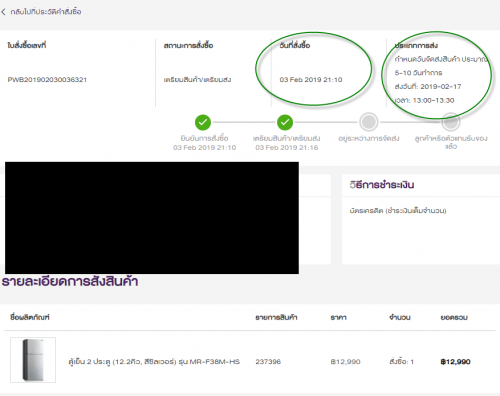Image resolution: width=500 pixels, height=396 pixels.
Task: Click the order quantity 1 text
Action: 401,362
